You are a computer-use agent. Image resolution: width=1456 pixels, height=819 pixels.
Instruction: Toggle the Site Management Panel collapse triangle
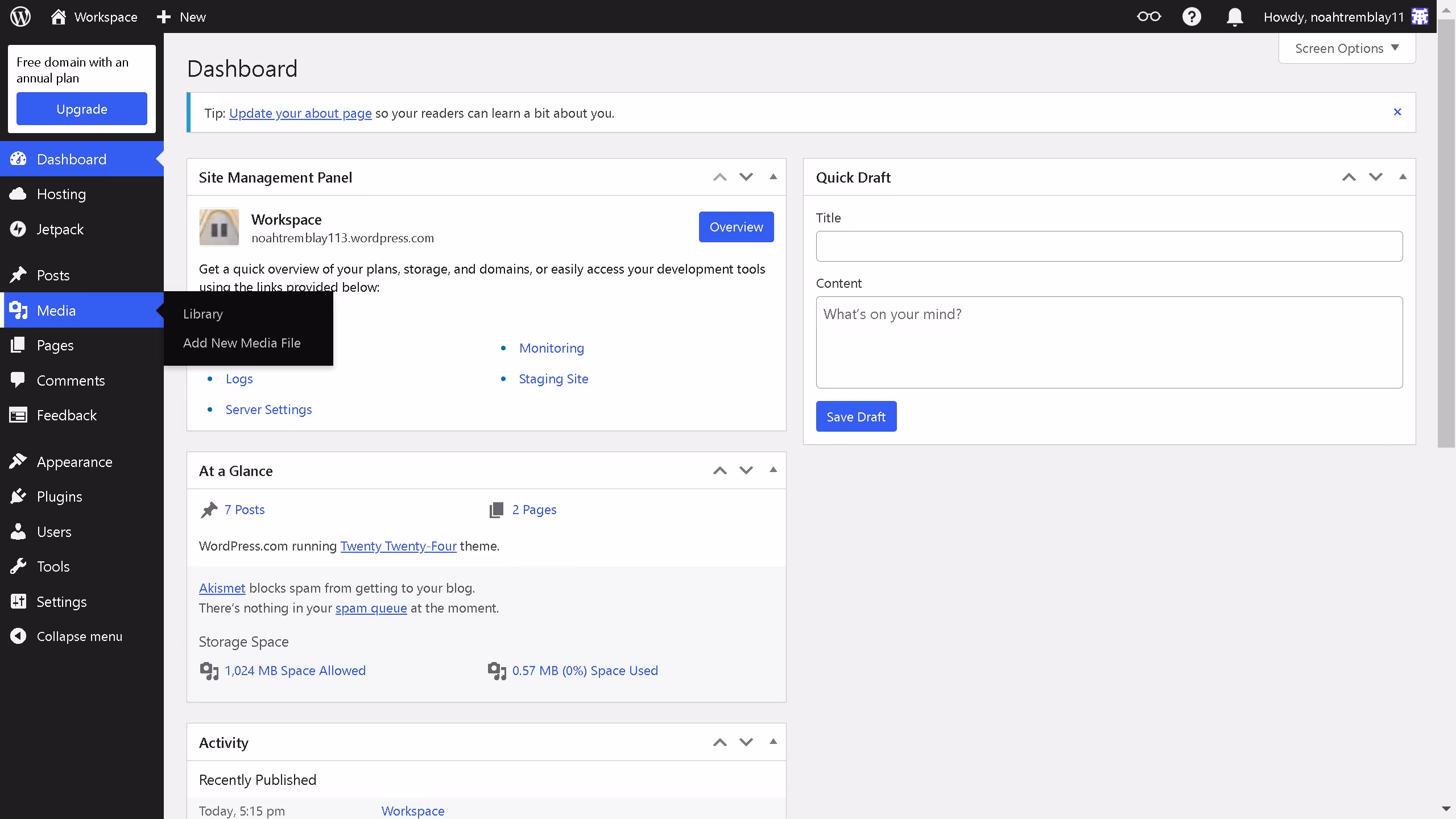[x=773, y=177]
